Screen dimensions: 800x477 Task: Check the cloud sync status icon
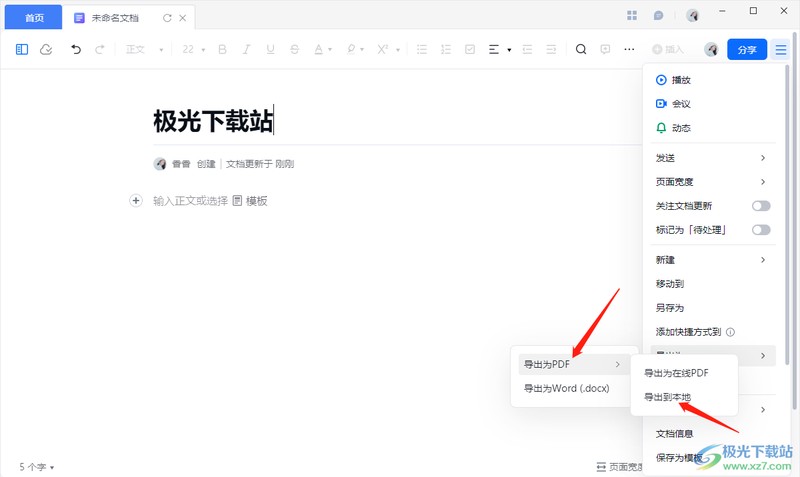(46, 49)
